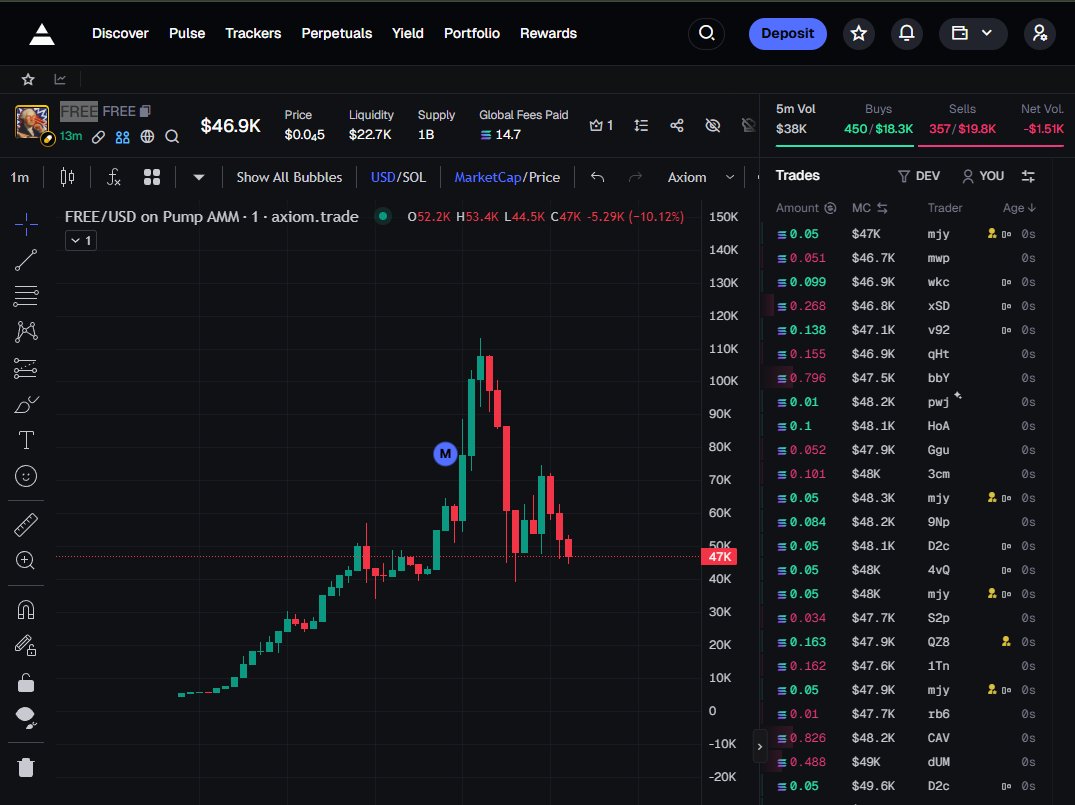The height and width of the screenshot is (805, 1075).
Task: Select the pattern drawing tool
Action: point(26,332)
